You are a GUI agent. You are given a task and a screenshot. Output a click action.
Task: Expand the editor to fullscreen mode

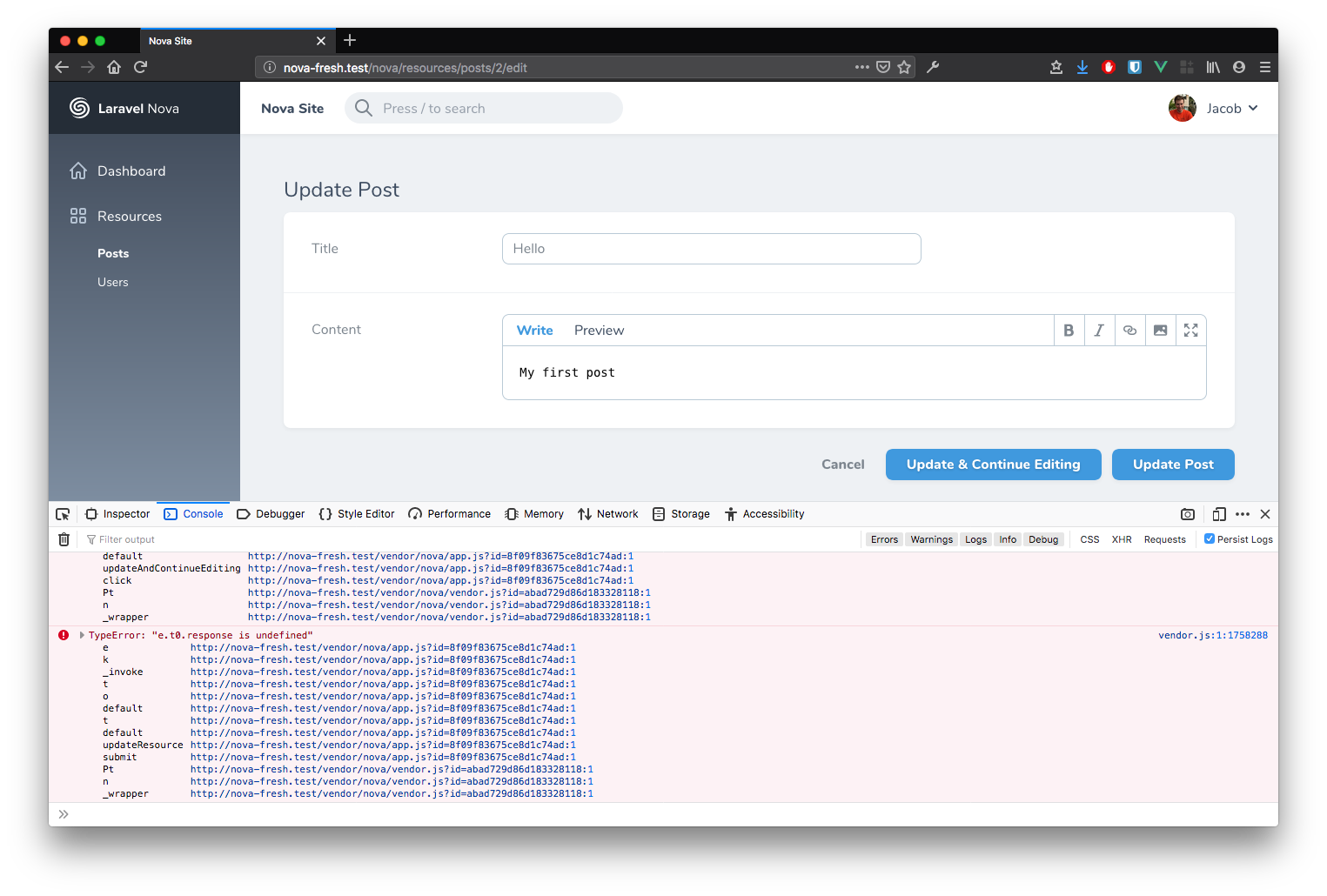[x=1190, y=330]
